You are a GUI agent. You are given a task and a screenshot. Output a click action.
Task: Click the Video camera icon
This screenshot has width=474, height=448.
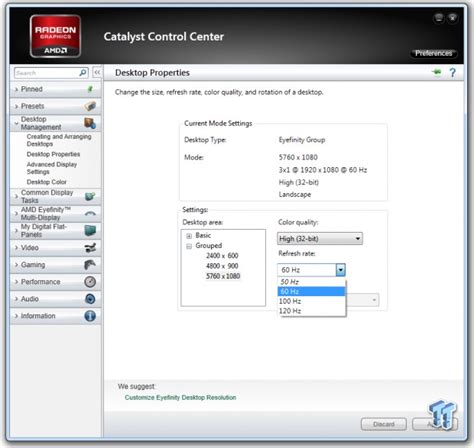(x=90, y=247)
